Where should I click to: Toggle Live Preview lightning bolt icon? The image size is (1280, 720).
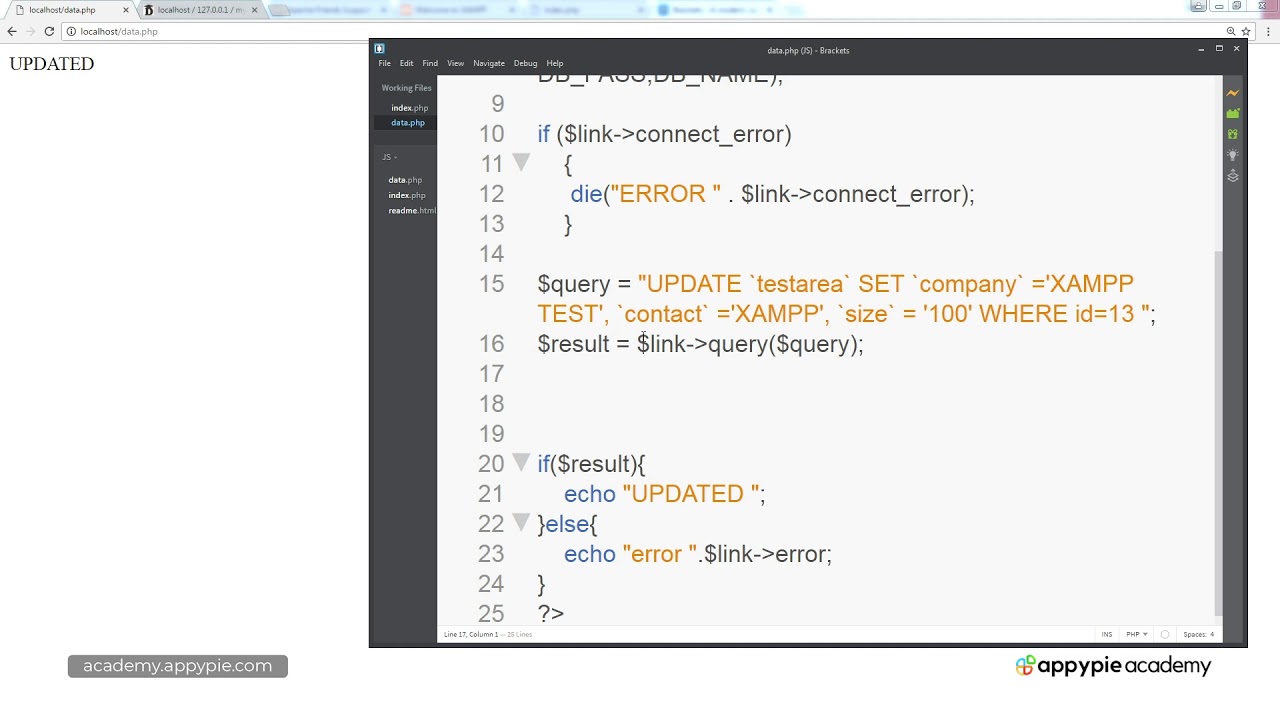pos(1233,93)
